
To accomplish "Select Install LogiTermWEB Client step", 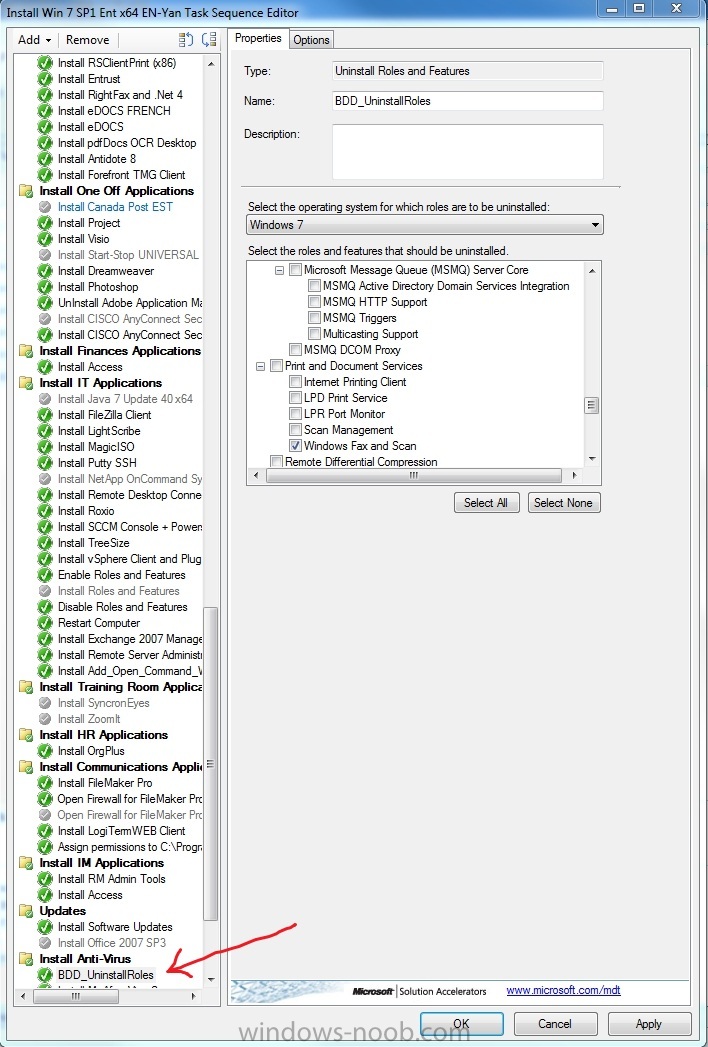I will [122, 831].
